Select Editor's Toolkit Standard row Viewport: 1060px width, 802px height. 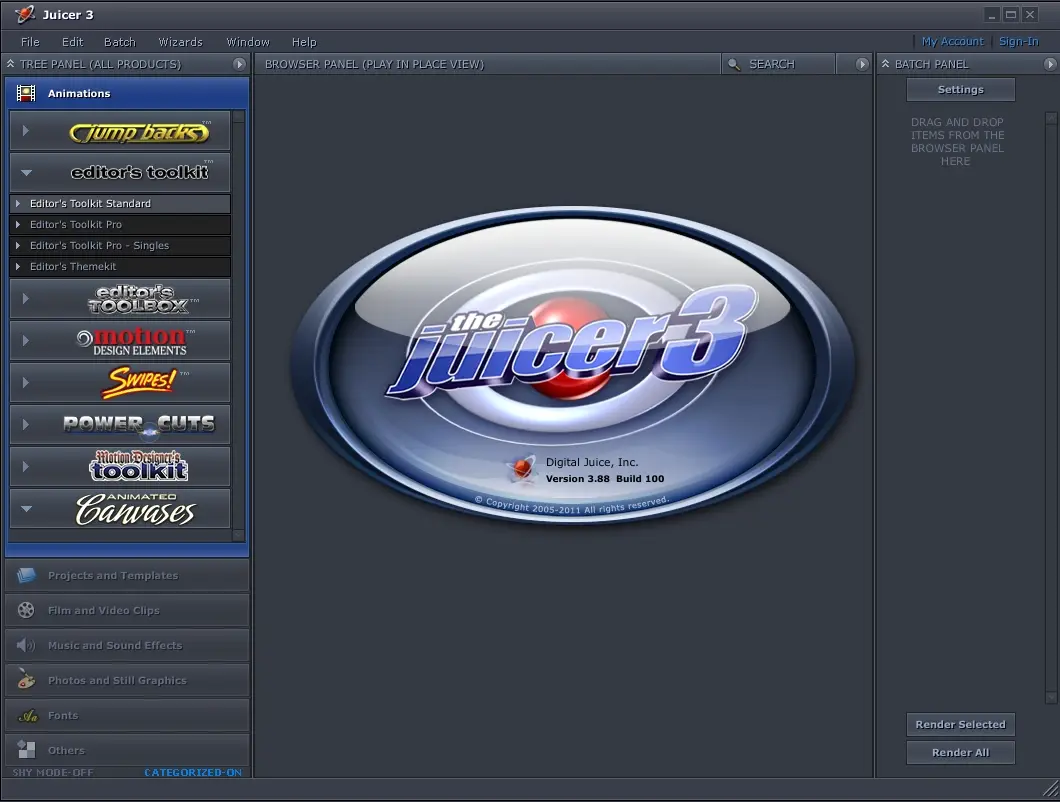point(120,204)
